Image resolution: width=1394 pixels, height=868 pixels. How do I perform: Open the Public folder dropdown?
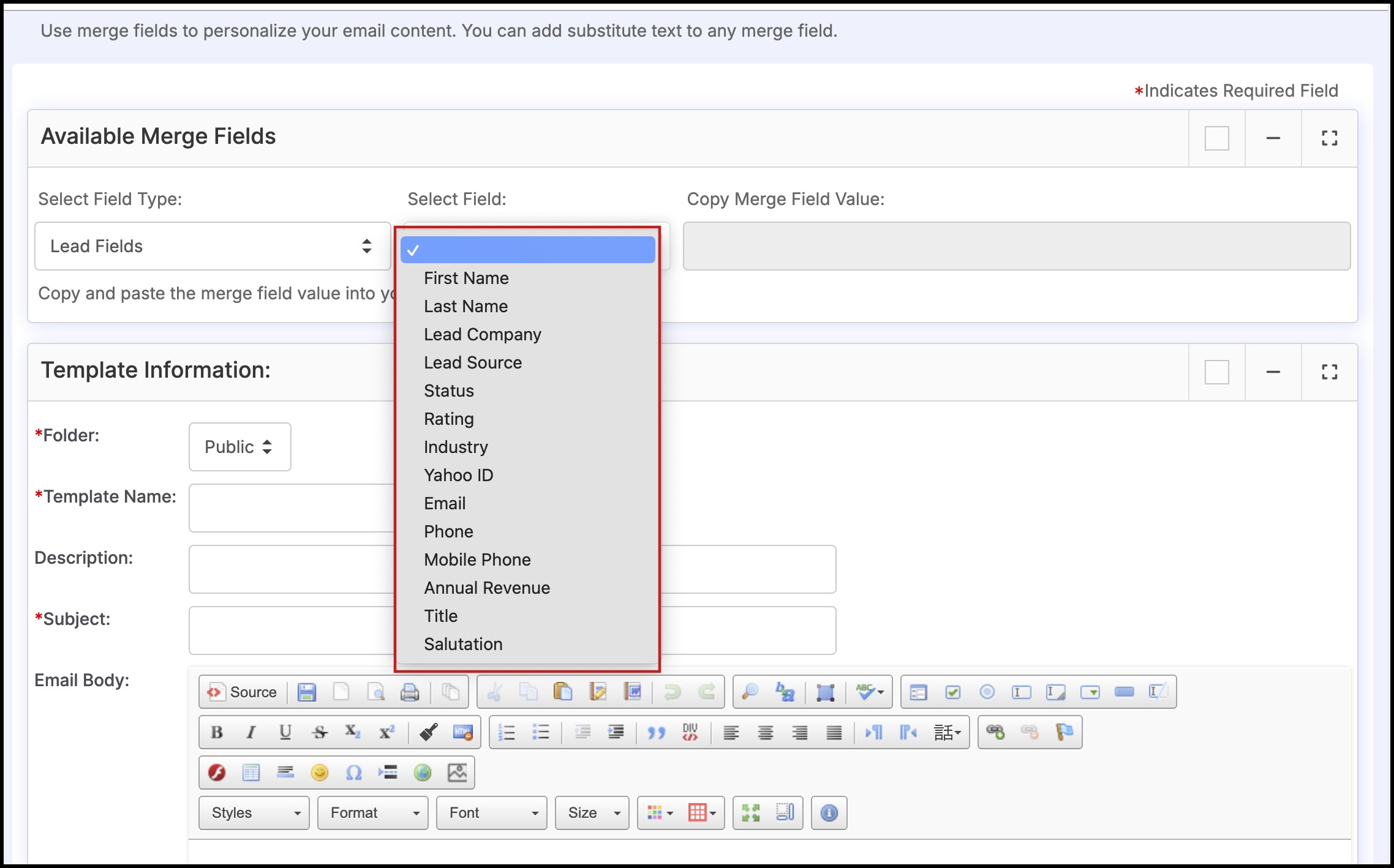[239, 447]
